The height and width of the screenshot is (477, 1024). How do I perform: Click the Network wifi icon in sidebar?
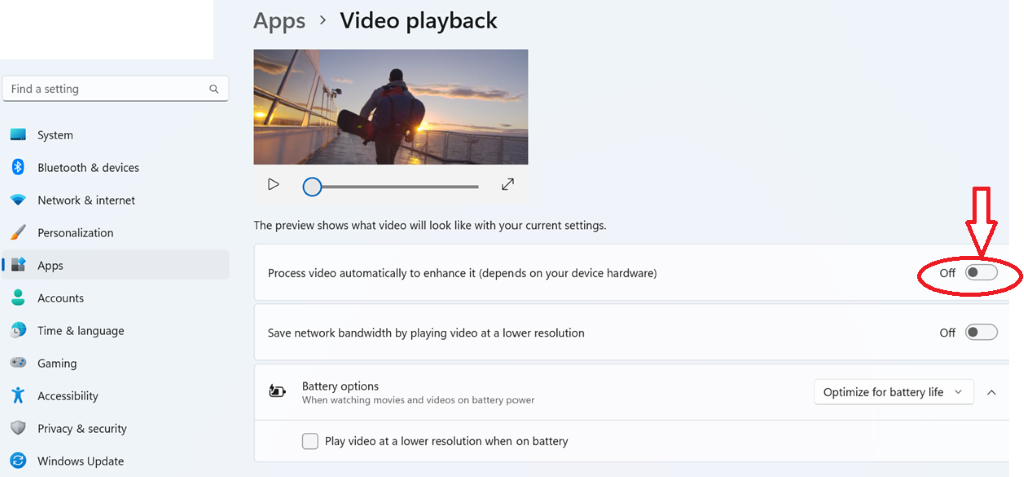tap(18, 200)
